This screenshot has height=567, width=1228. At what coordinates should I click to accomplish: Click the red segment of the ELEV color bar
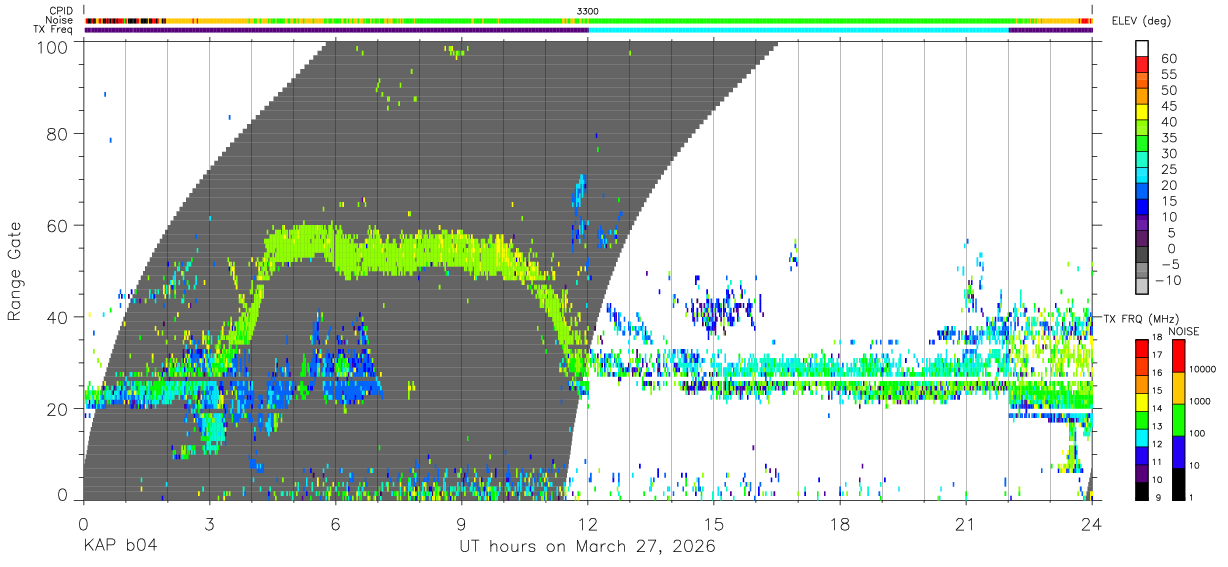point(1142,65)
